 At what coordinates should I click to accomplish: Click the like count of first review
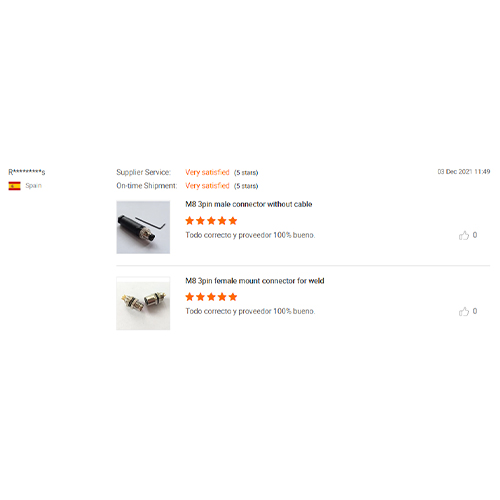(x=475, y=235)
